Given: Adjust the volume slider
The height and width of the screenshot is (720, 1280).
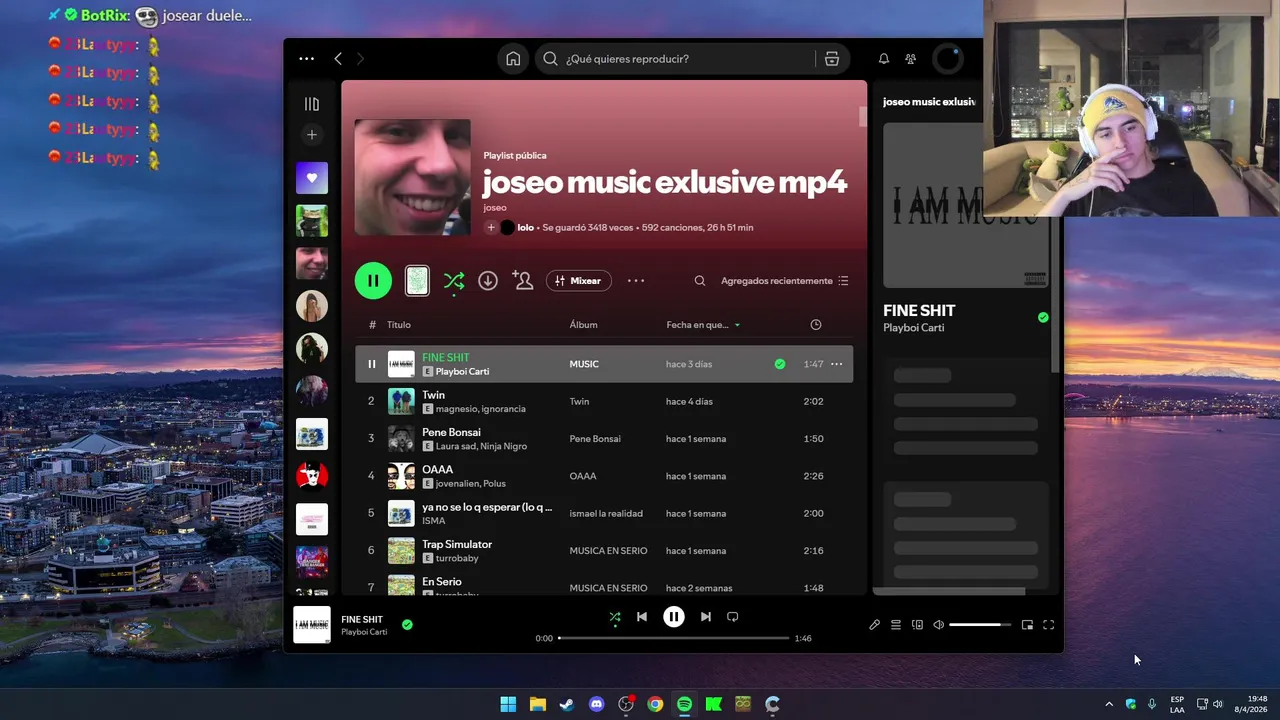Looking at the screenshot, I should 980,625.
